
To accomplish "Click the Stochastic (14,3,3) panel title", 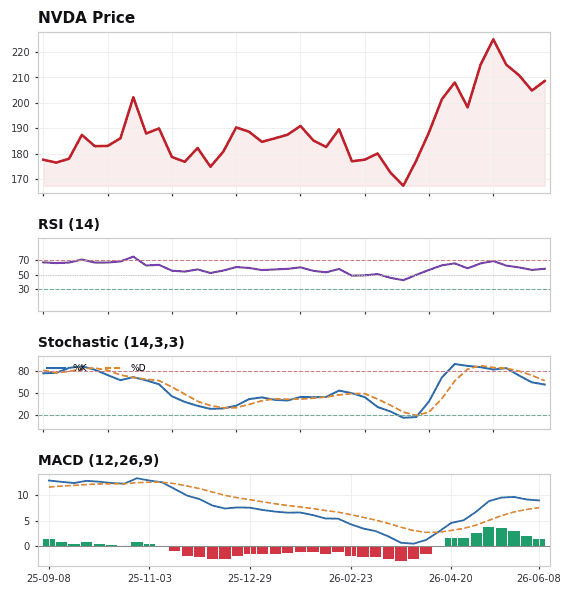I will click(111, 342).
